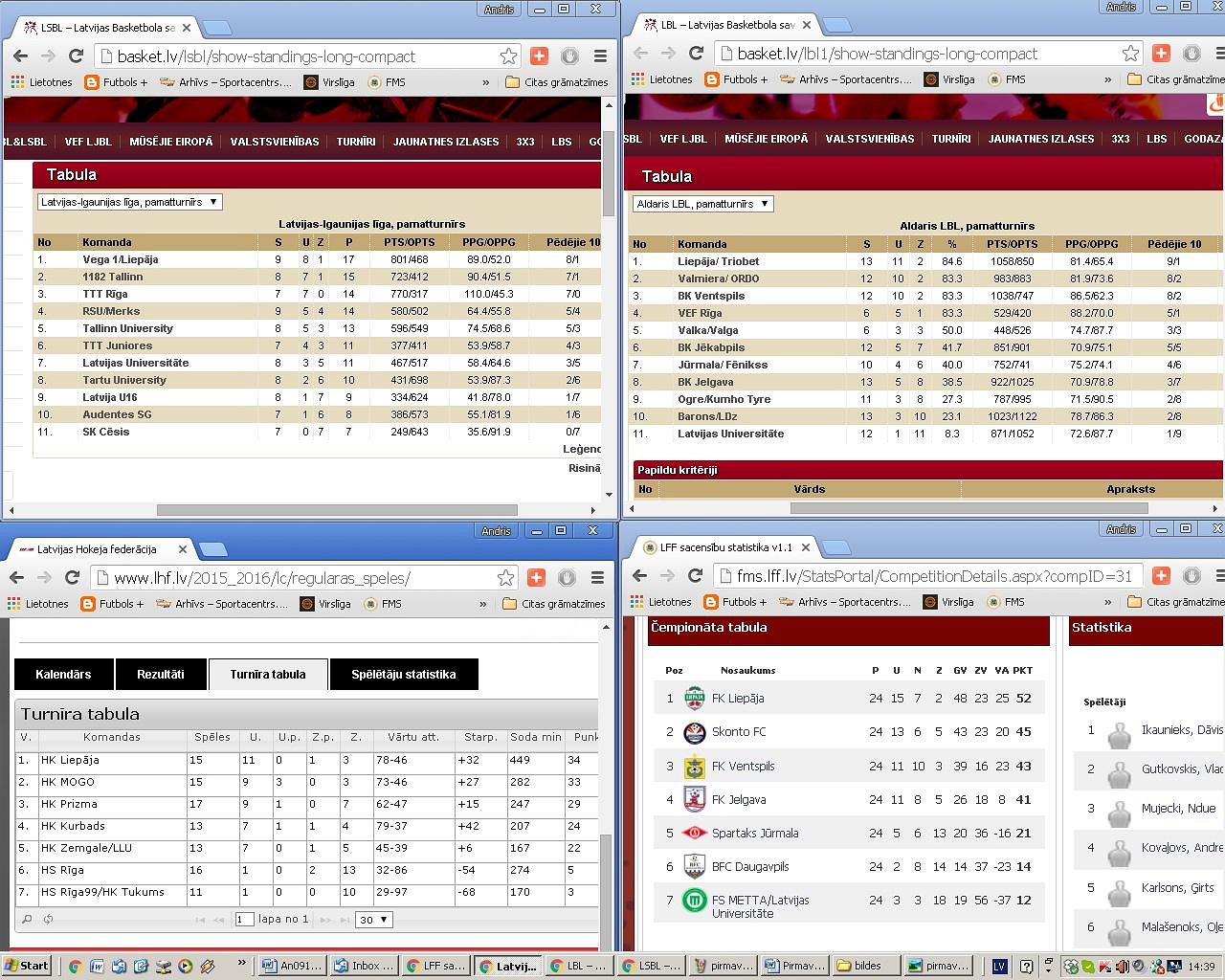Reload the Latvijas Hokeja federācija page

[72, 577]
